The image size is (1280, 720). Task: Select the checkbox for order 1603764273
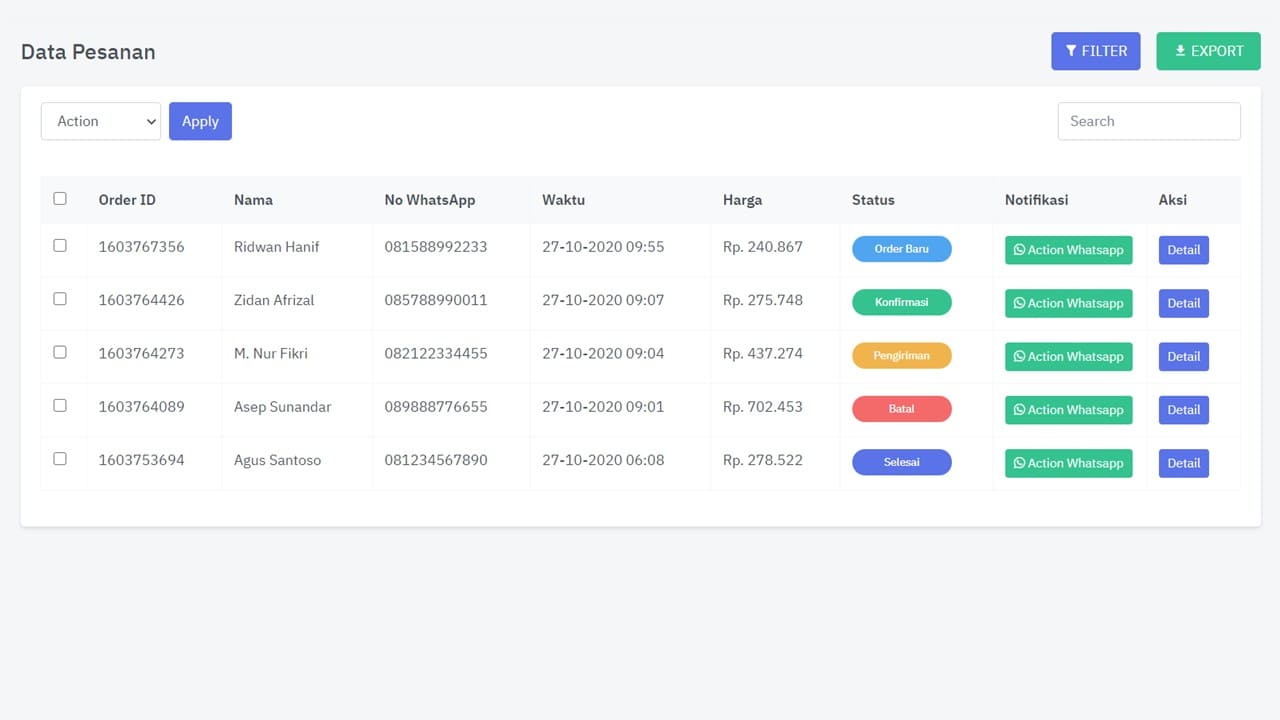tap(60, 352)
